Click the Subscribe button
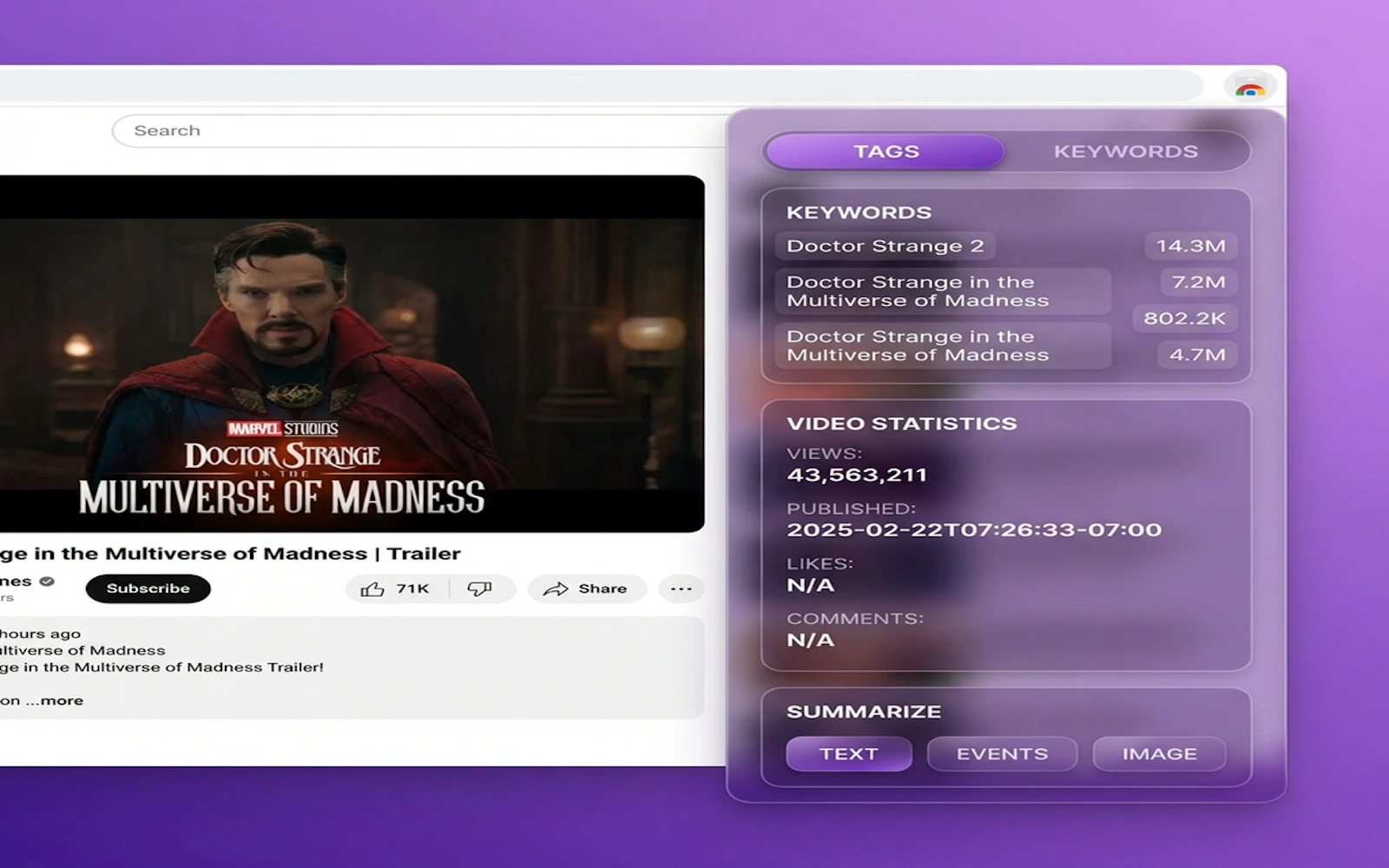This screenshot has height=868, width=1389. tap(148, 589)
